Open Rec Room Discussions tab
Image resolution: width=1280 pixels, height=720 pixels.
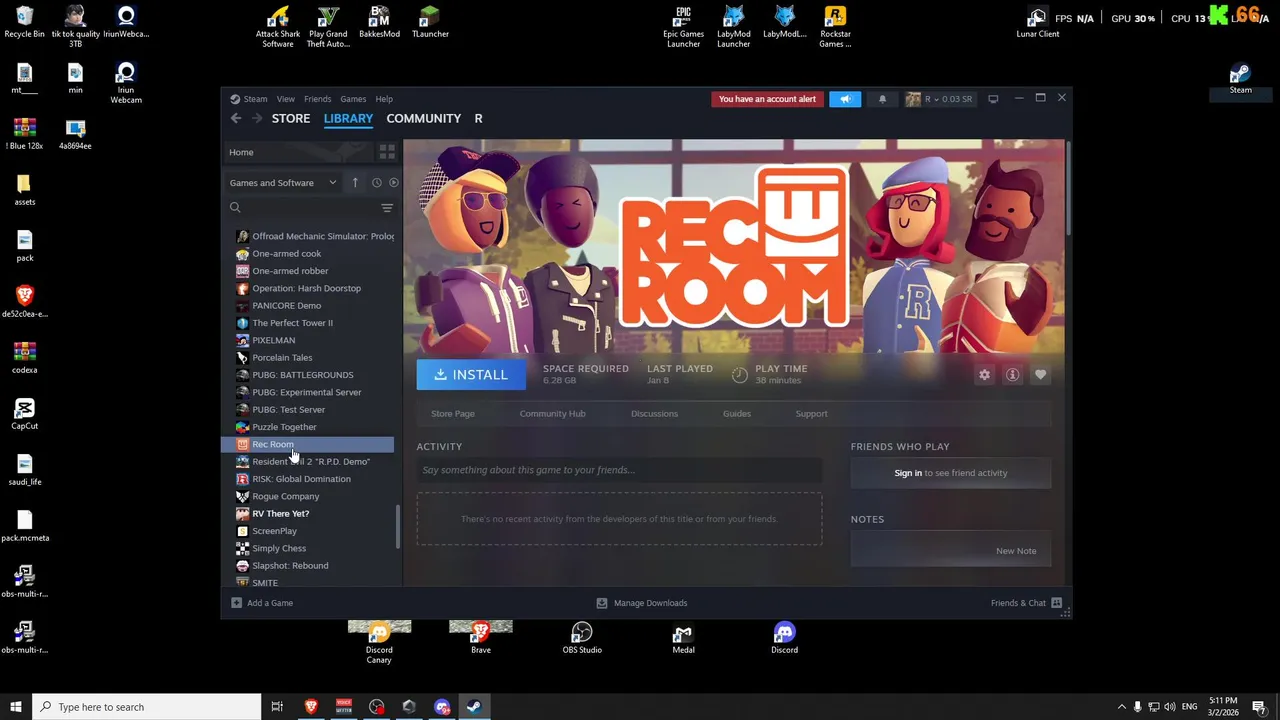click(x=654, y=413)
